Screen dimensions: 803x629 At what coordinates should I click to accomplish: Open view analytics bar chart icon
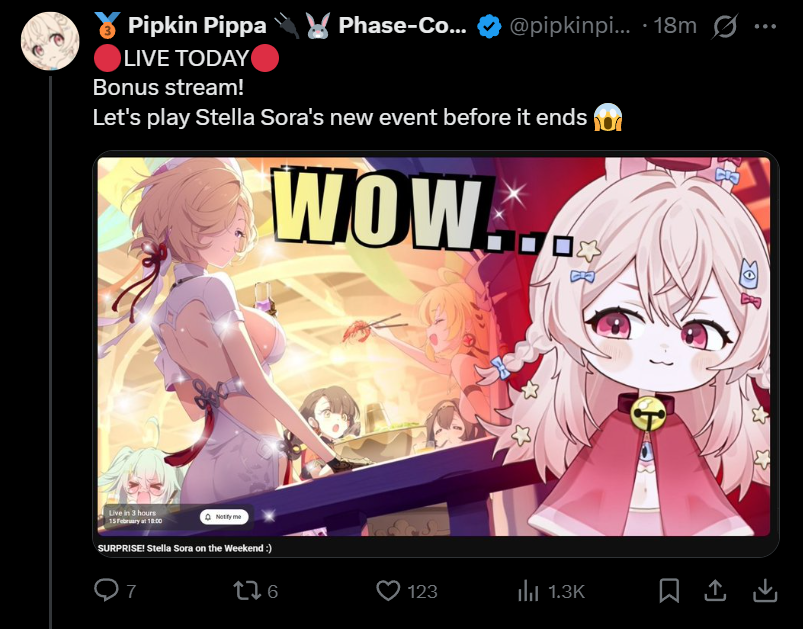tap(528, 591)
